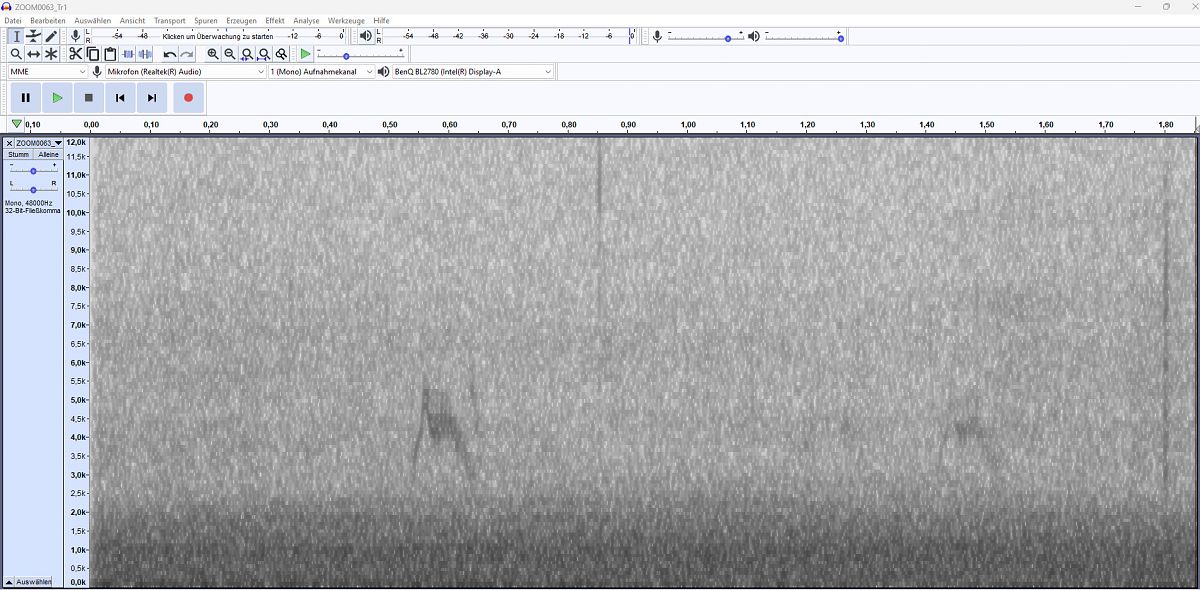Open the Spuren menu

pyautogui.click(x=205, y=20)
